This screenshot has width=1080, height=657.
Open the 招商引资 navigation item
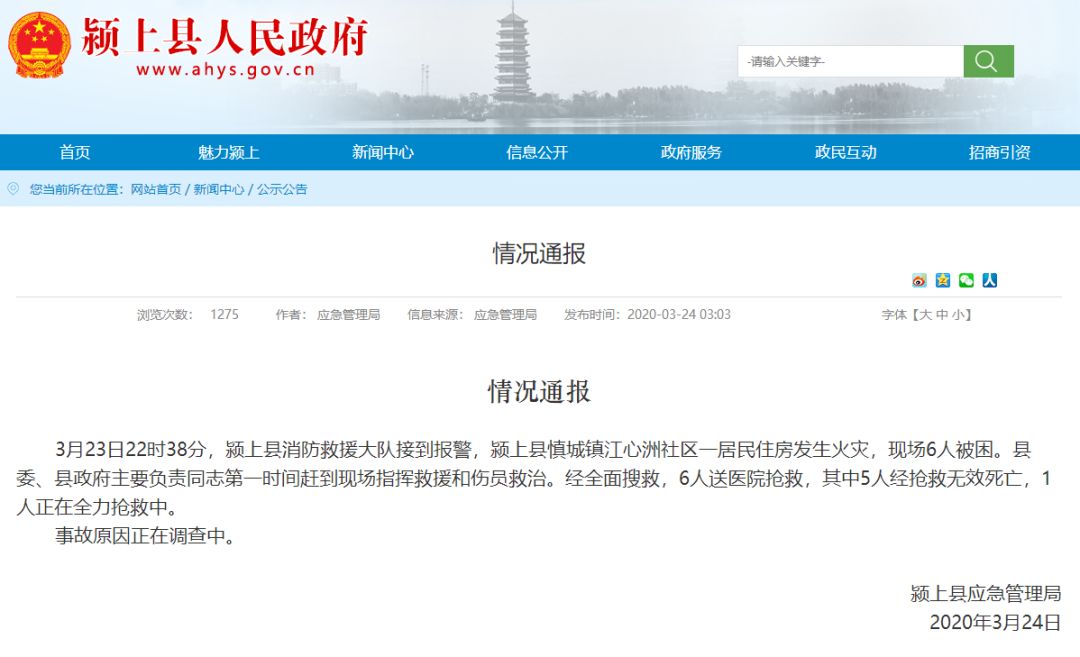(999, 152)
